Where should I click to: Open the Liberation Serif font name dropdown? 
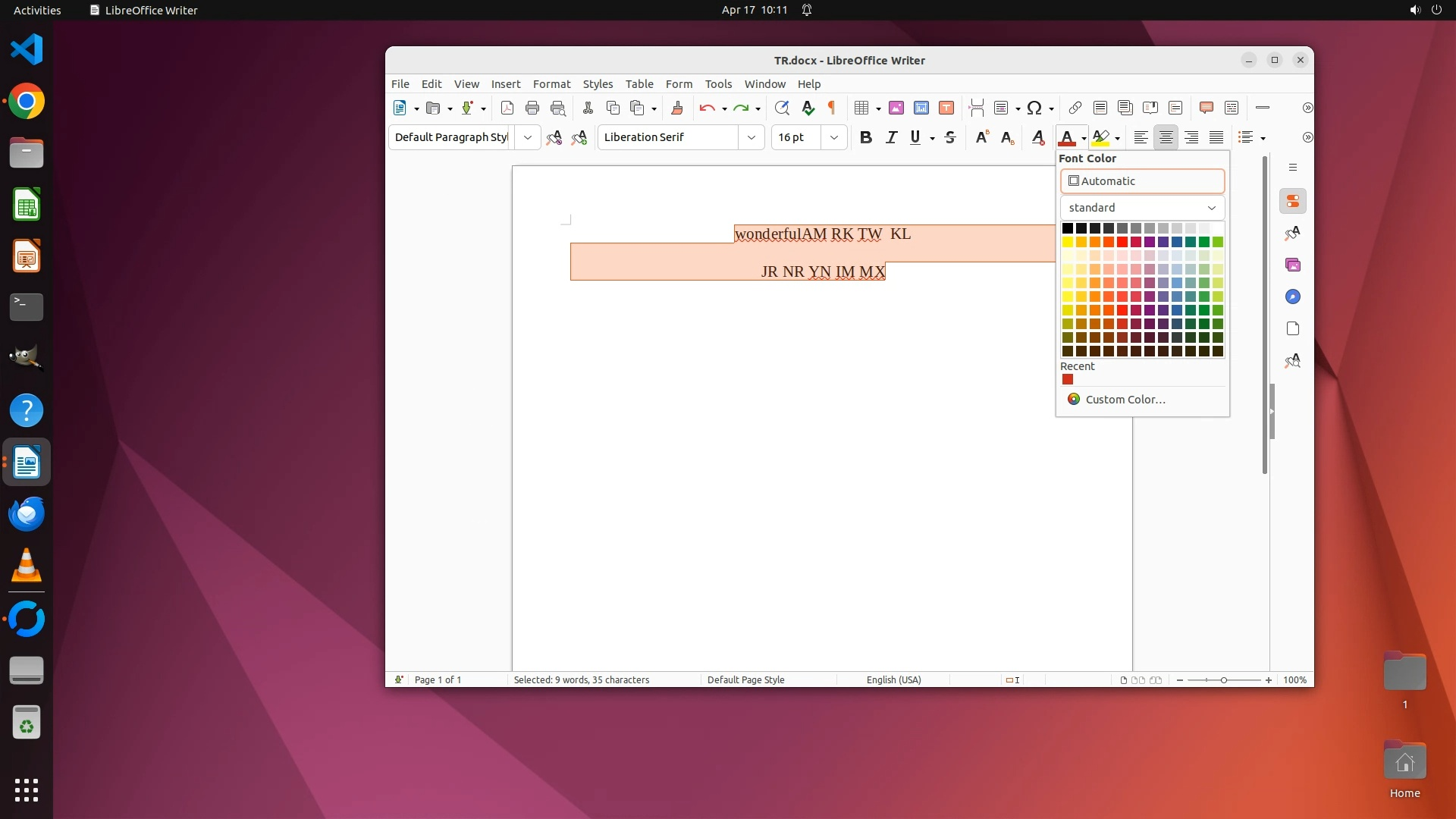click(x=751, y=137)
